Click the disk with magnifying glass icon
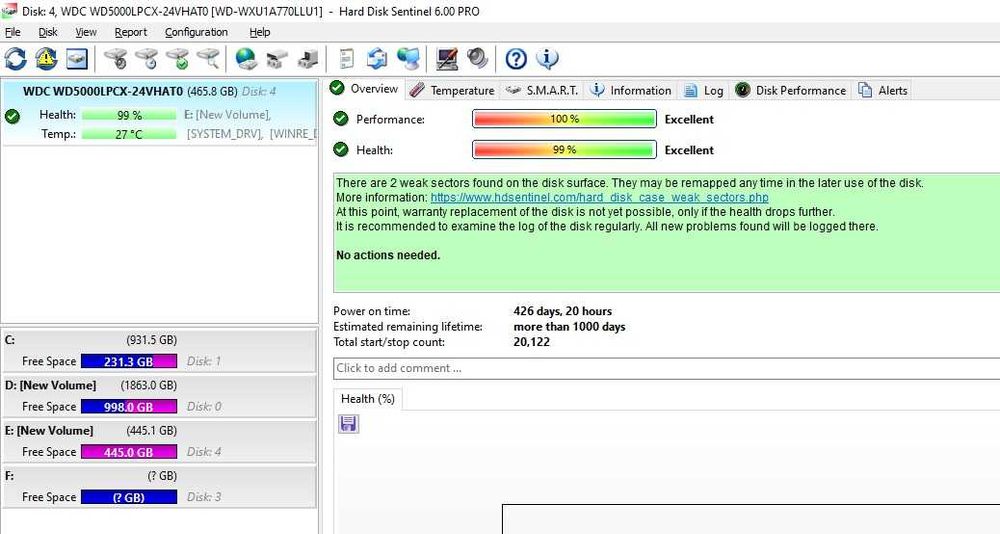 tap(208, 59)
